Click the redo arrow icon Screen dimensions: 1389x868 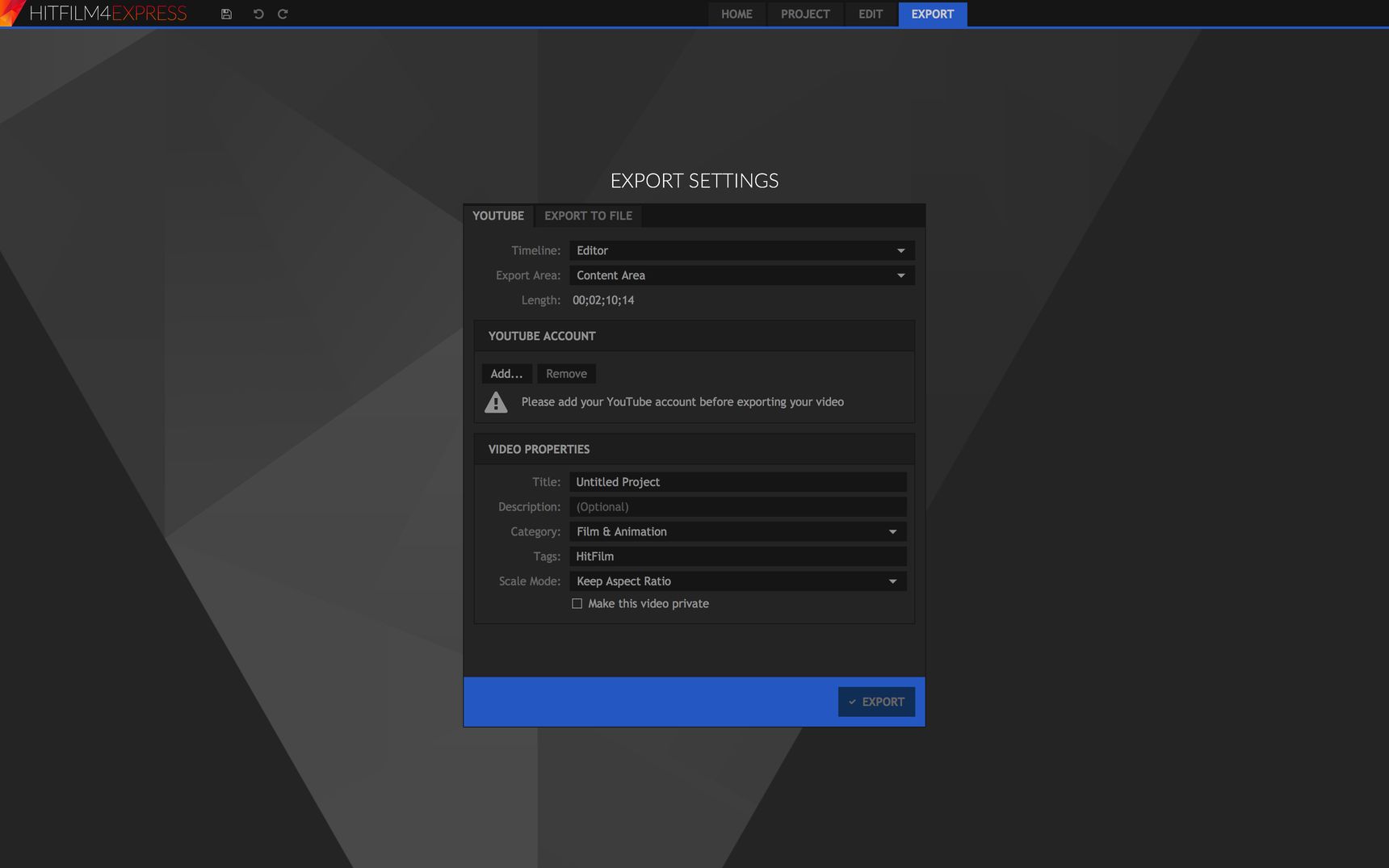pyautogui.click(x=283, y=14)
